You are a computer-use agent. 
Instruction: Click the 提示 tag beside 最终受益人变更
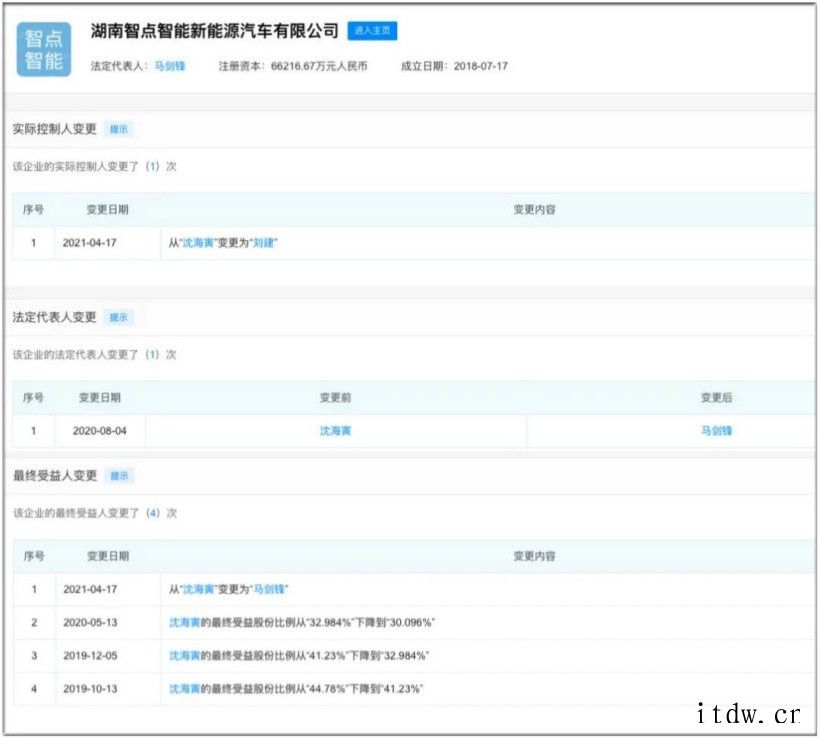point(119,476)
